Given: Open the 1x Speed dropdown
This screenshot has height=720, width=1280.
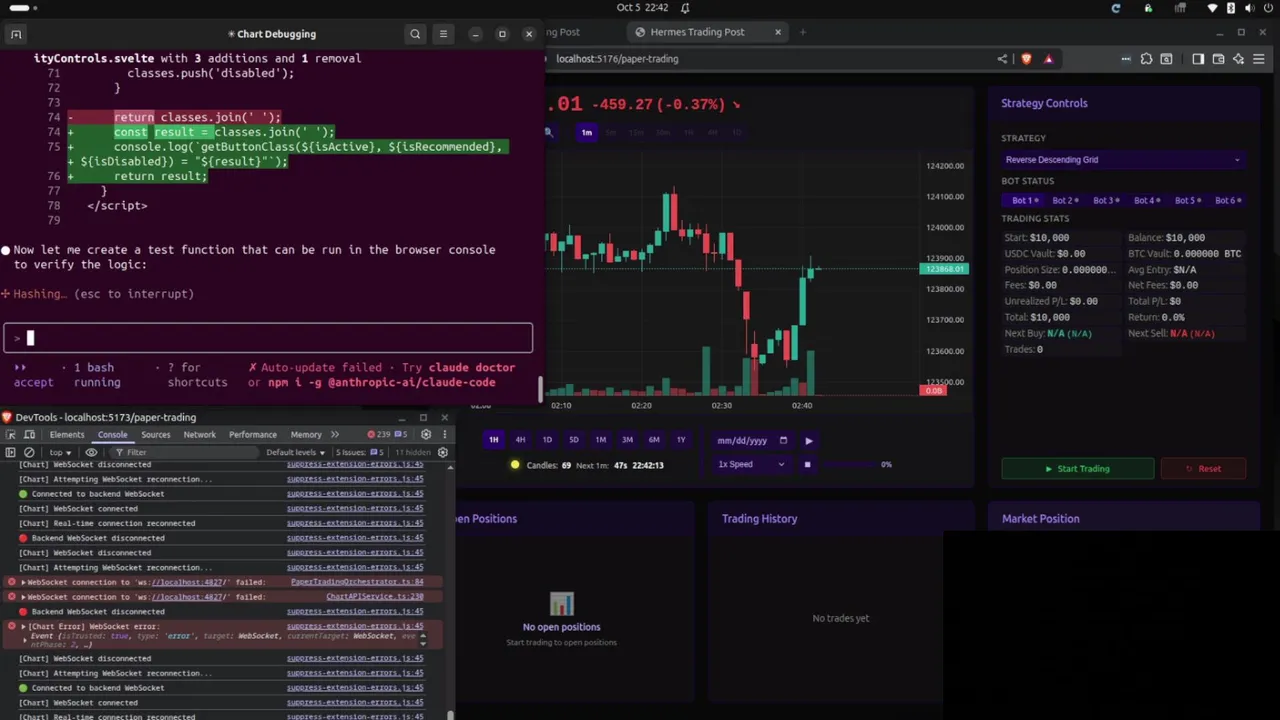Looking at the screenshot, I should (x=751, y=464).
